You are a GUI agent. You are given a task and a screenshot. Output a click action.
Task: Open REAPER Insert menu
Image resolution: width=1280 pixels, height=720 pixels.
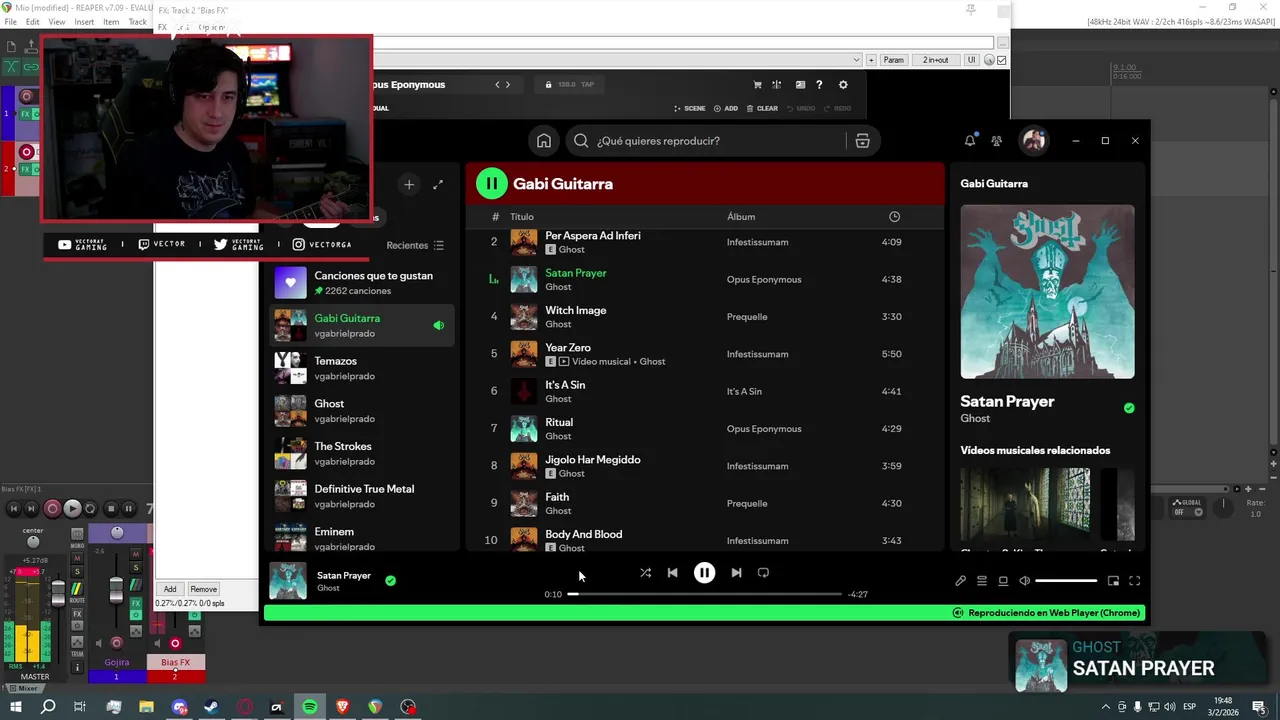(x=85, y=22)
